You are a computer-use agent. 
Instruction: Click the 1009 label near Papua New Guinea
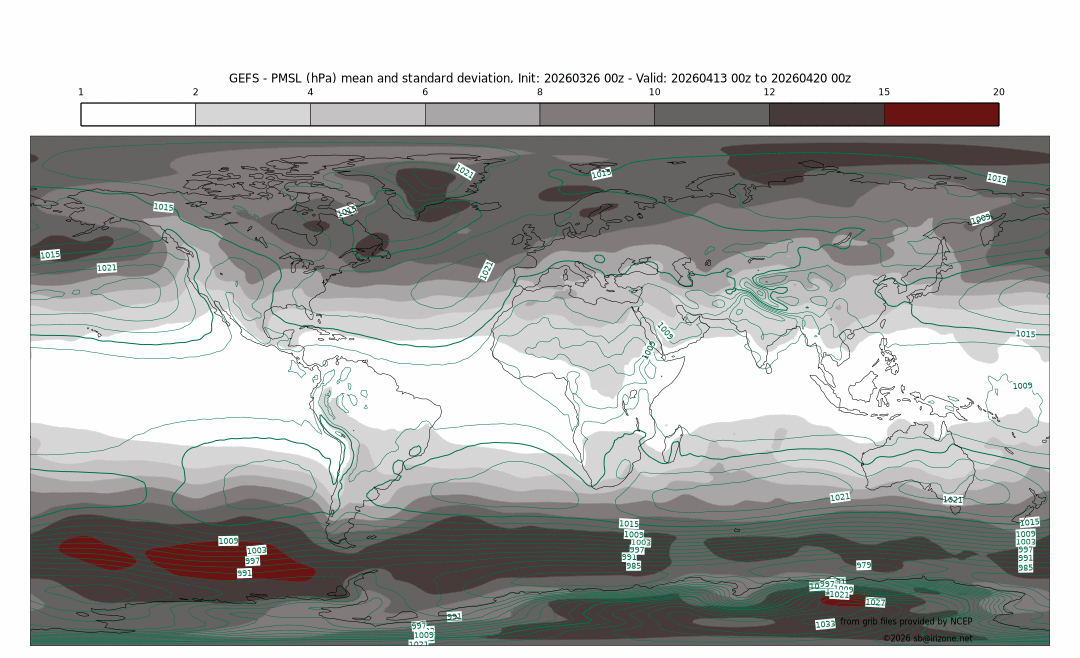click(x=1022, y=386)
